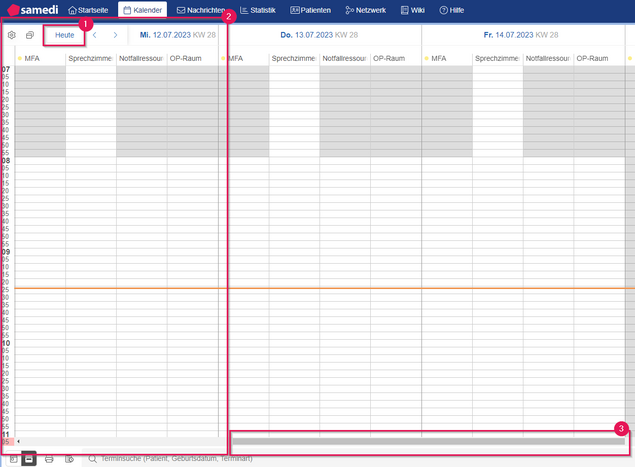
Task: Open the Statistik section
Action: (x=258, y=10)
